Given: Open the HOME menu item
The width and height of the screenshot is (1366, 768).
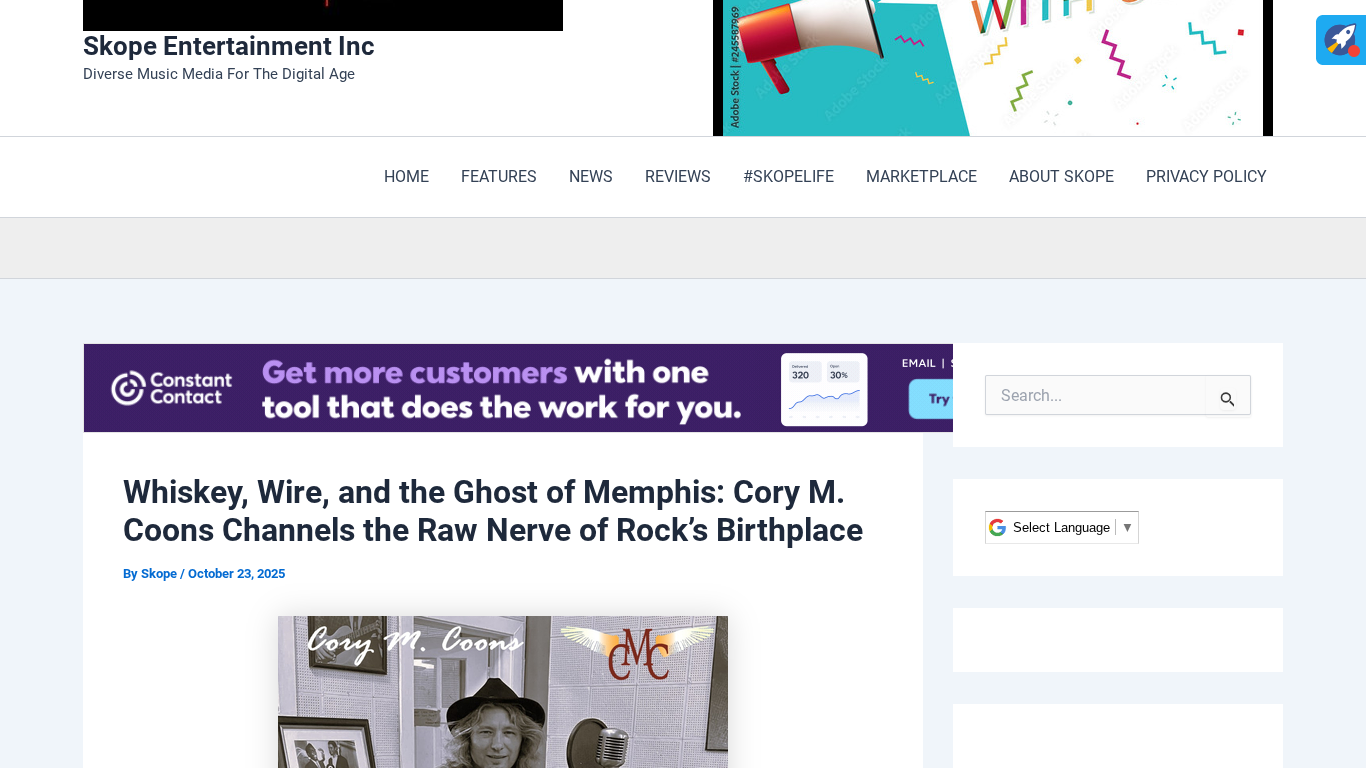Looking at the screenshot, I should [x=406, y=177].
